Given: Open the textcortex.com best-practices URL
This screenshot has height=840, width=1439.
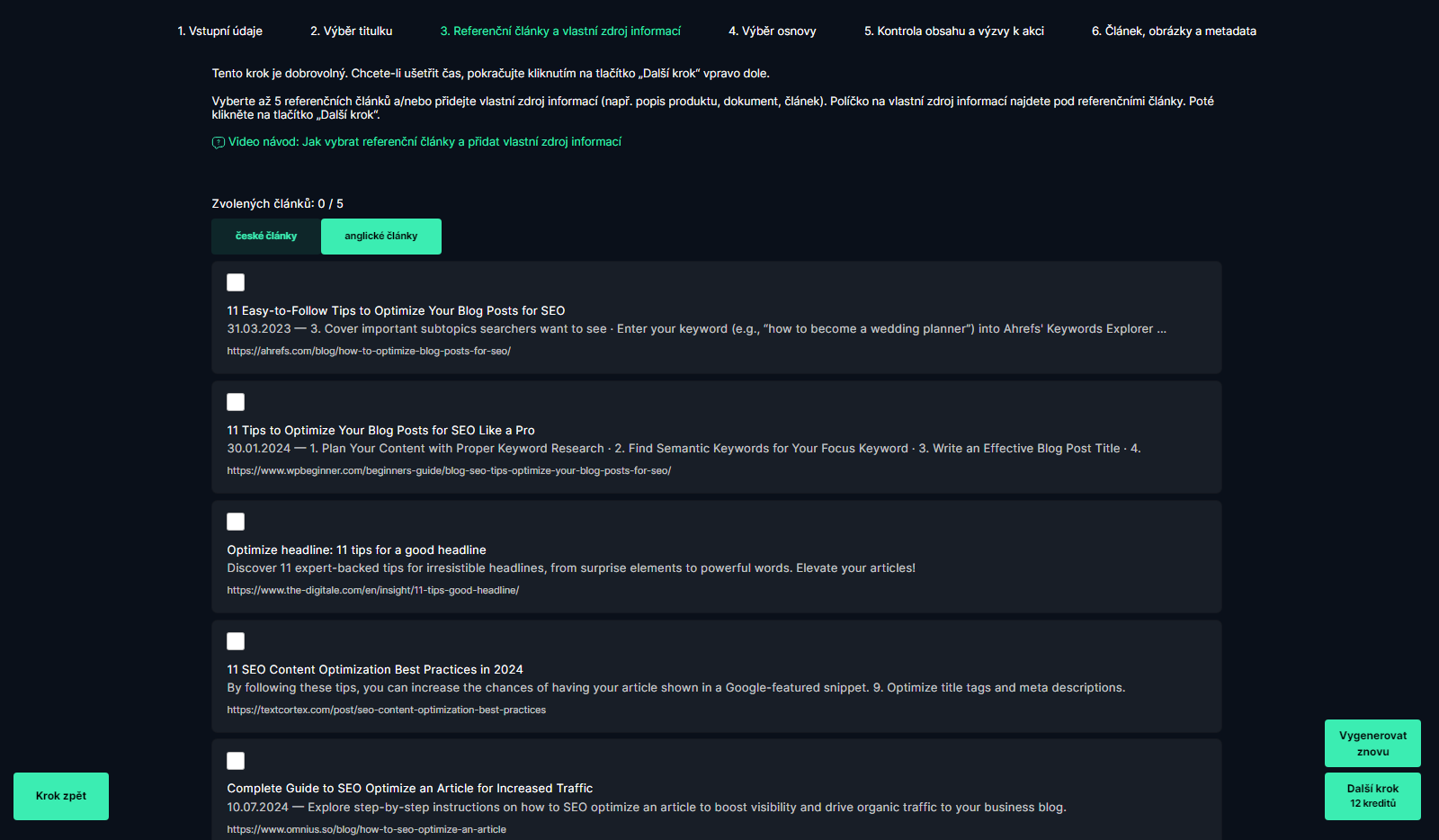Looking at the screenshot, I should (x=387, y=710).
